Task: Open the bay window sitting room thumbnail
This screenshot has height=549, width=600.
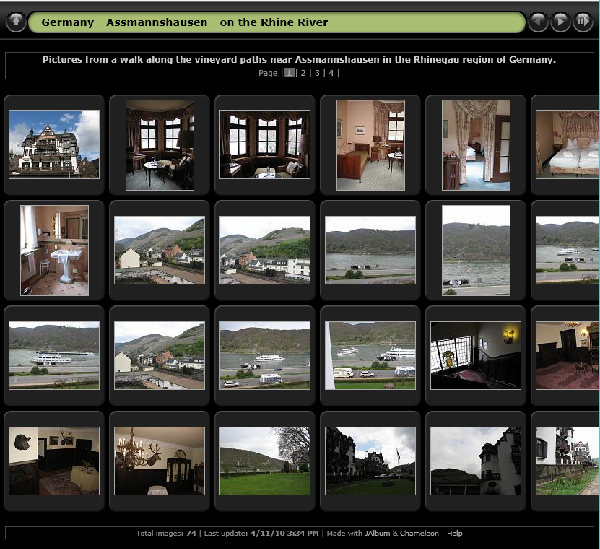Action: [x=264, y=145]
